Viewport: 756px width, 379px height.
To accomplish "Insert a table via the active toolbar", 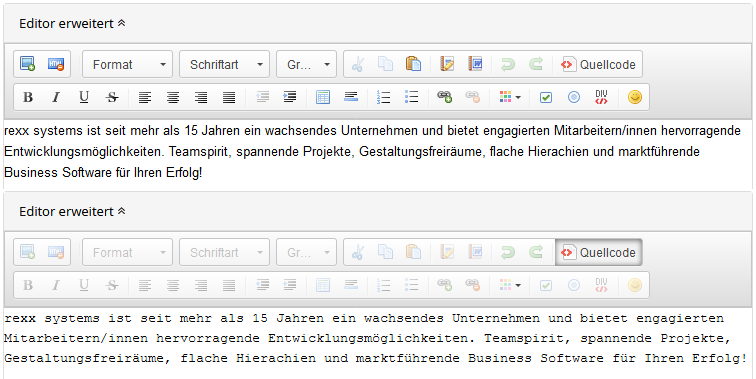I will point(323,97).
